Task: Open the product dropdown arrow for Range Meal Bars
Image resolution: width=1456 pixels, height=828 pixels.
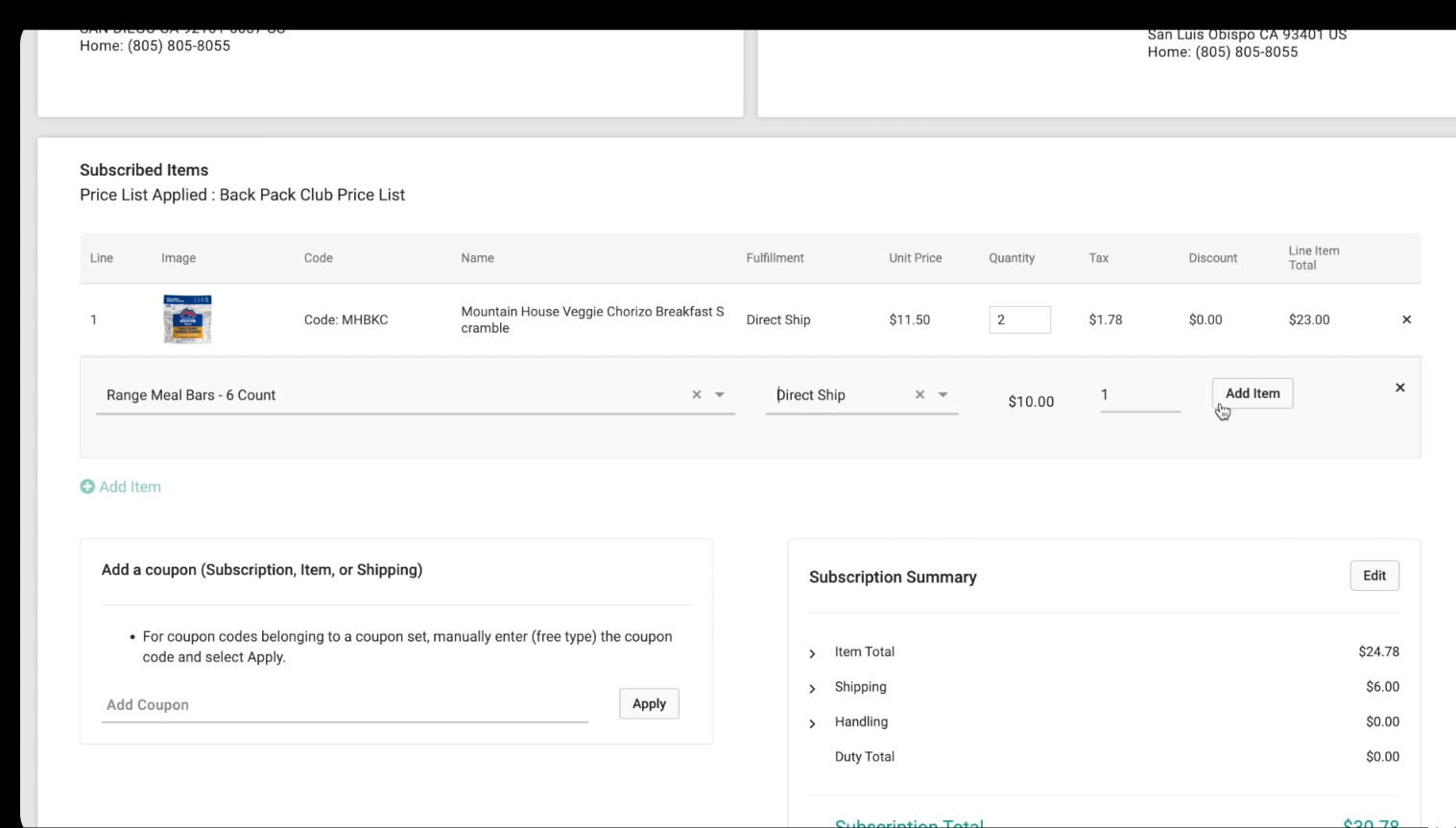Action: pyautogui.click(x=720, y=394)
